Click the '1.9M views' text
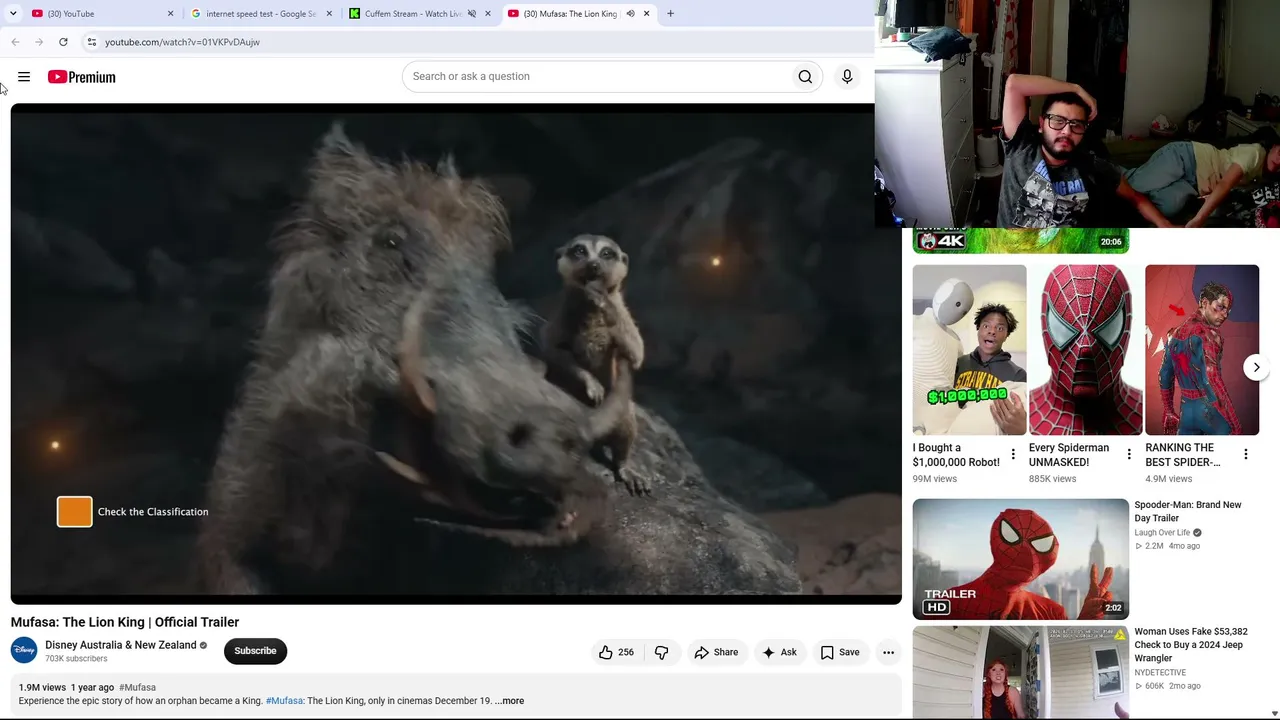 (x=42, y=688)
